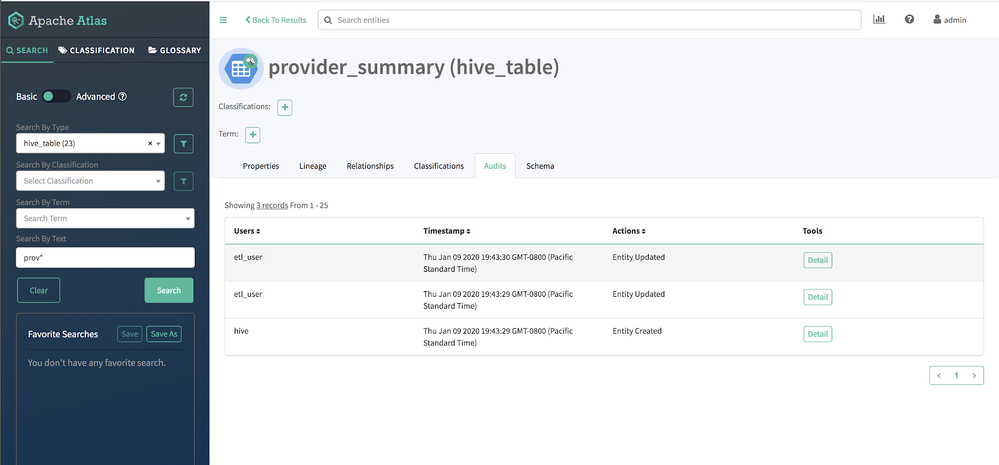The image size is (999, 465).
Task: Add a classification with plus icon
Action: click(285, 108)
